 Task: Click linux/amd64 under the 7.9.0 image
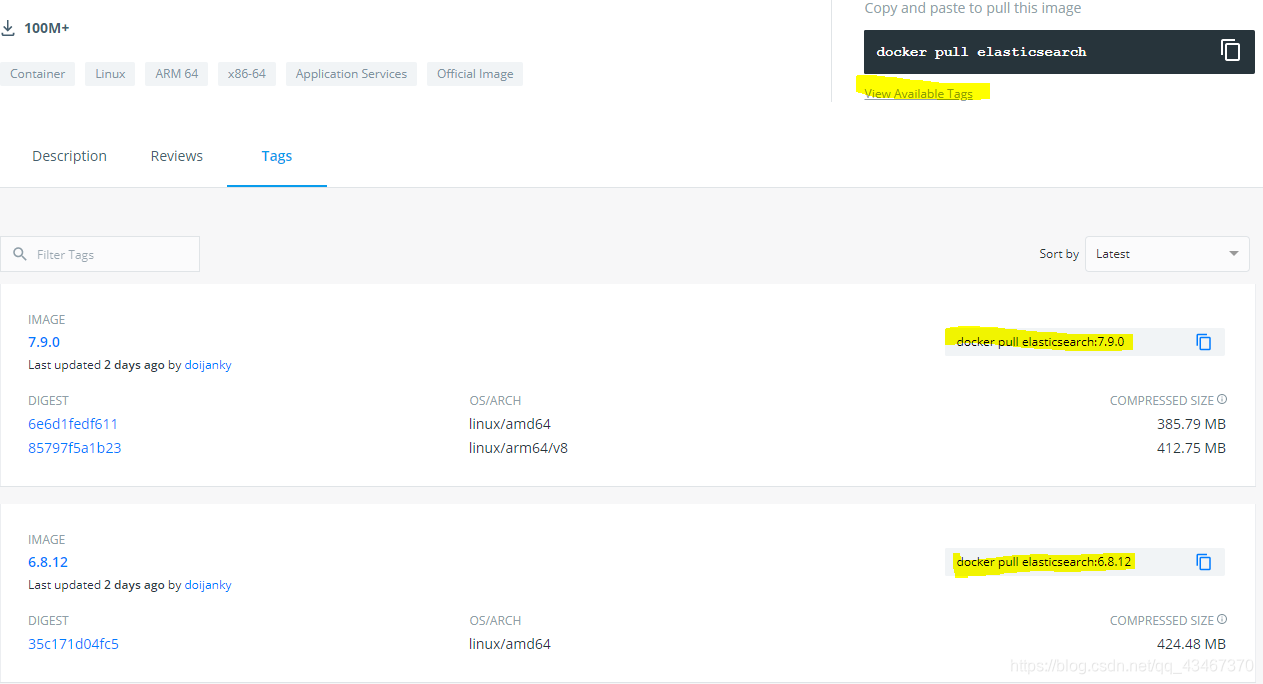tap(510, 424)
